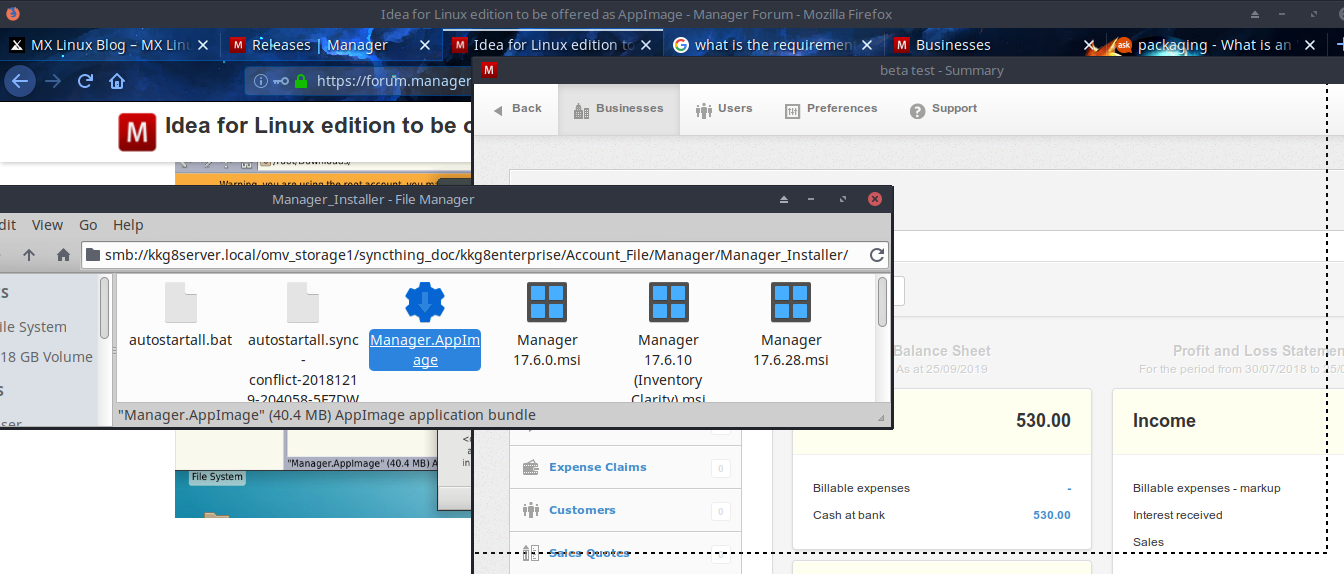This screenshot has width=1344, height=574.
Task: Click the Income card heading
Action: pos(1164,421)
